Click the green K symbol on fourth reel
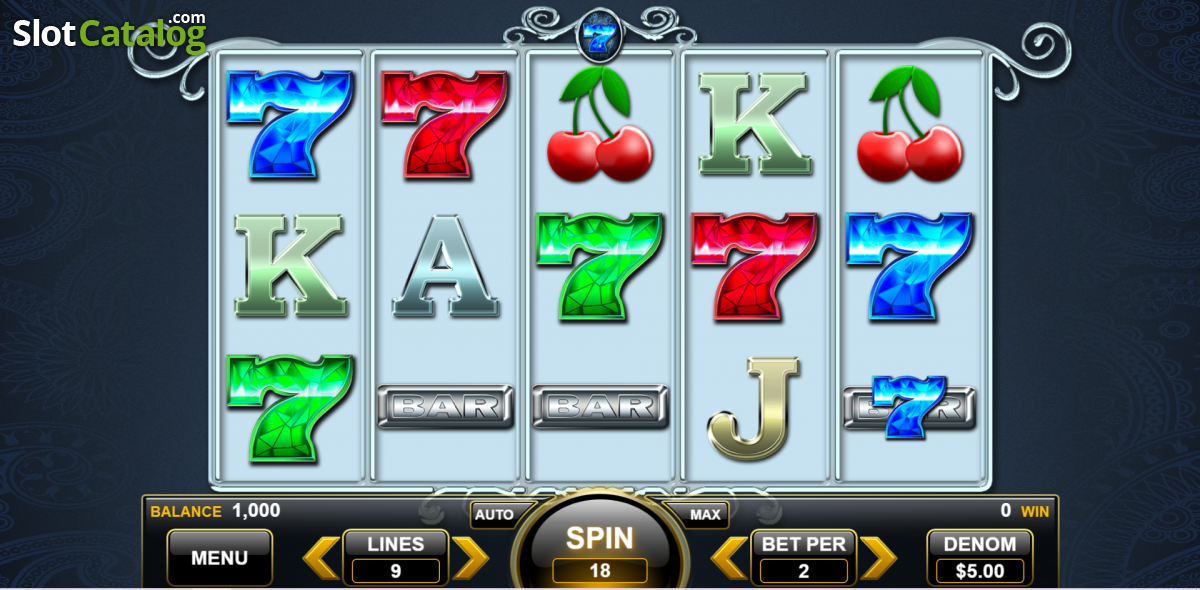Screen dimensions: 1200x590 [x=755, y=123]
